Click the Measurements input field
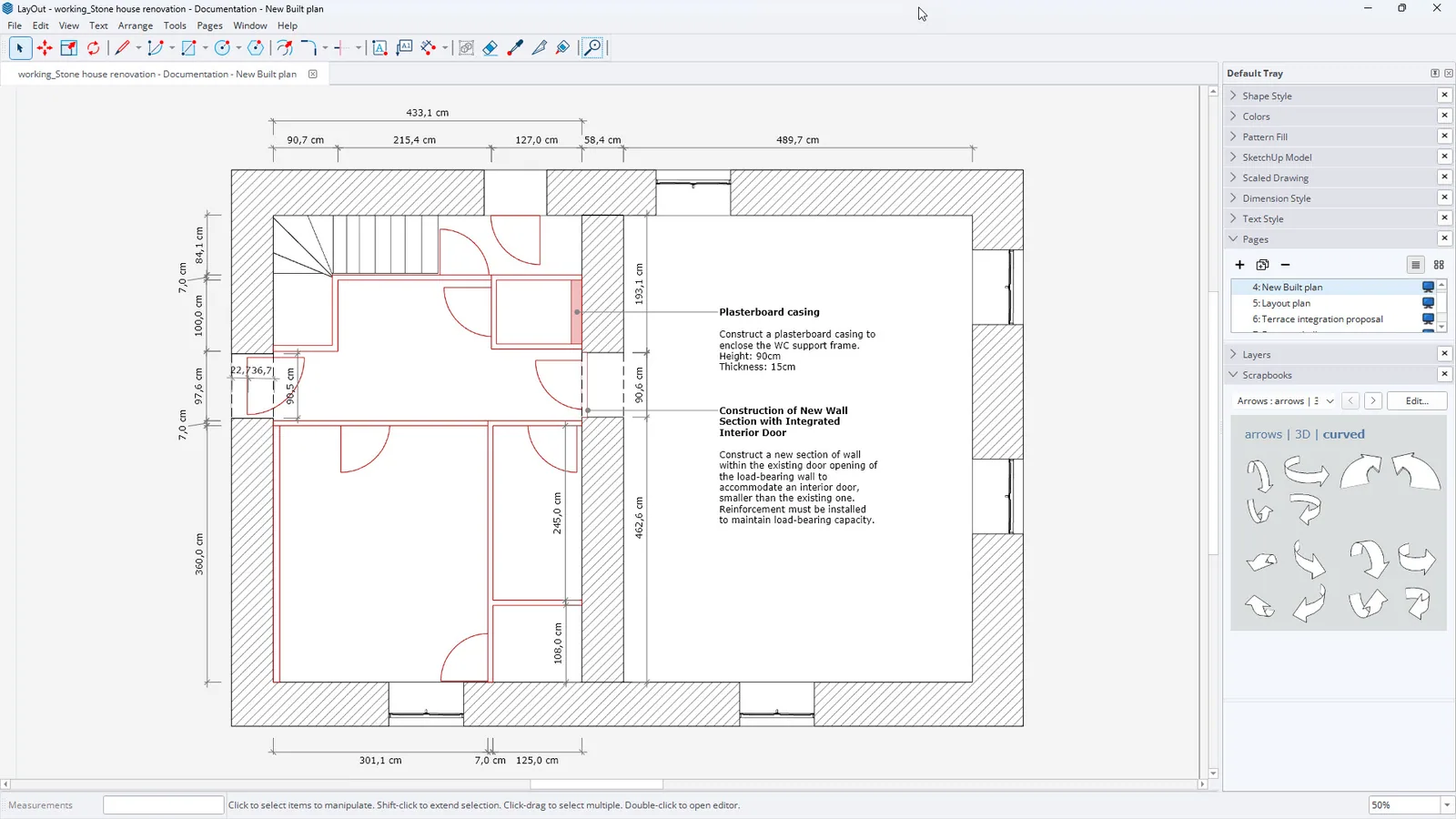 coord(163,805)
